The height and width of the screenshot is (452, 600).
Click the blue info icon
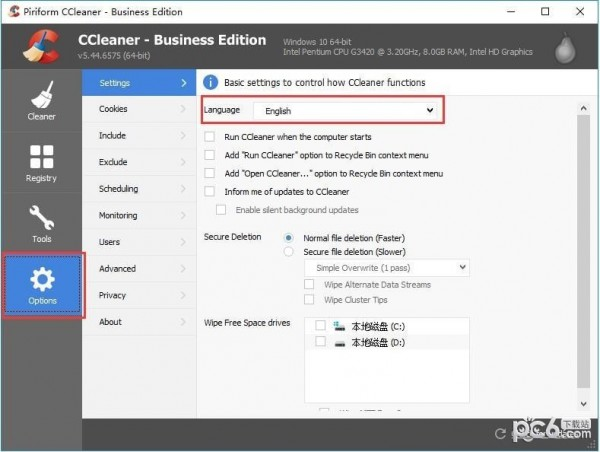[x=211, y=82]
